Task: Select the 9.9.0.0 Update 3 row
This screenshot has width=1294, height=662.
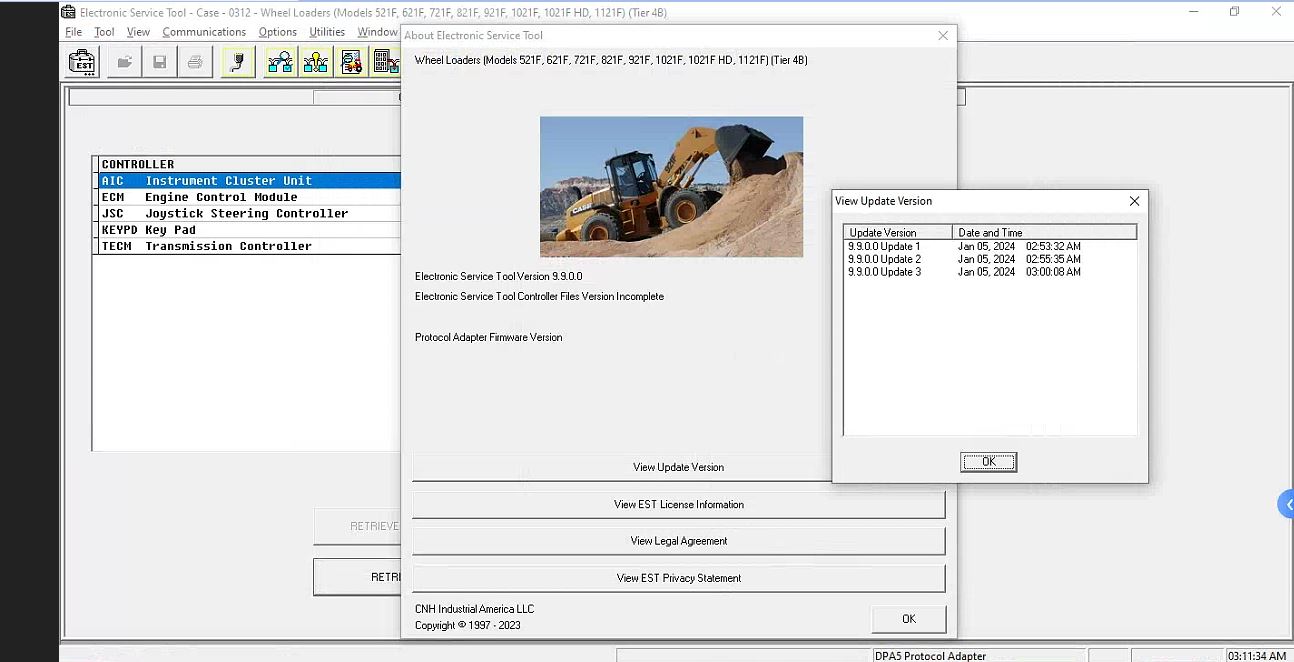Action: tap(990, 272)
